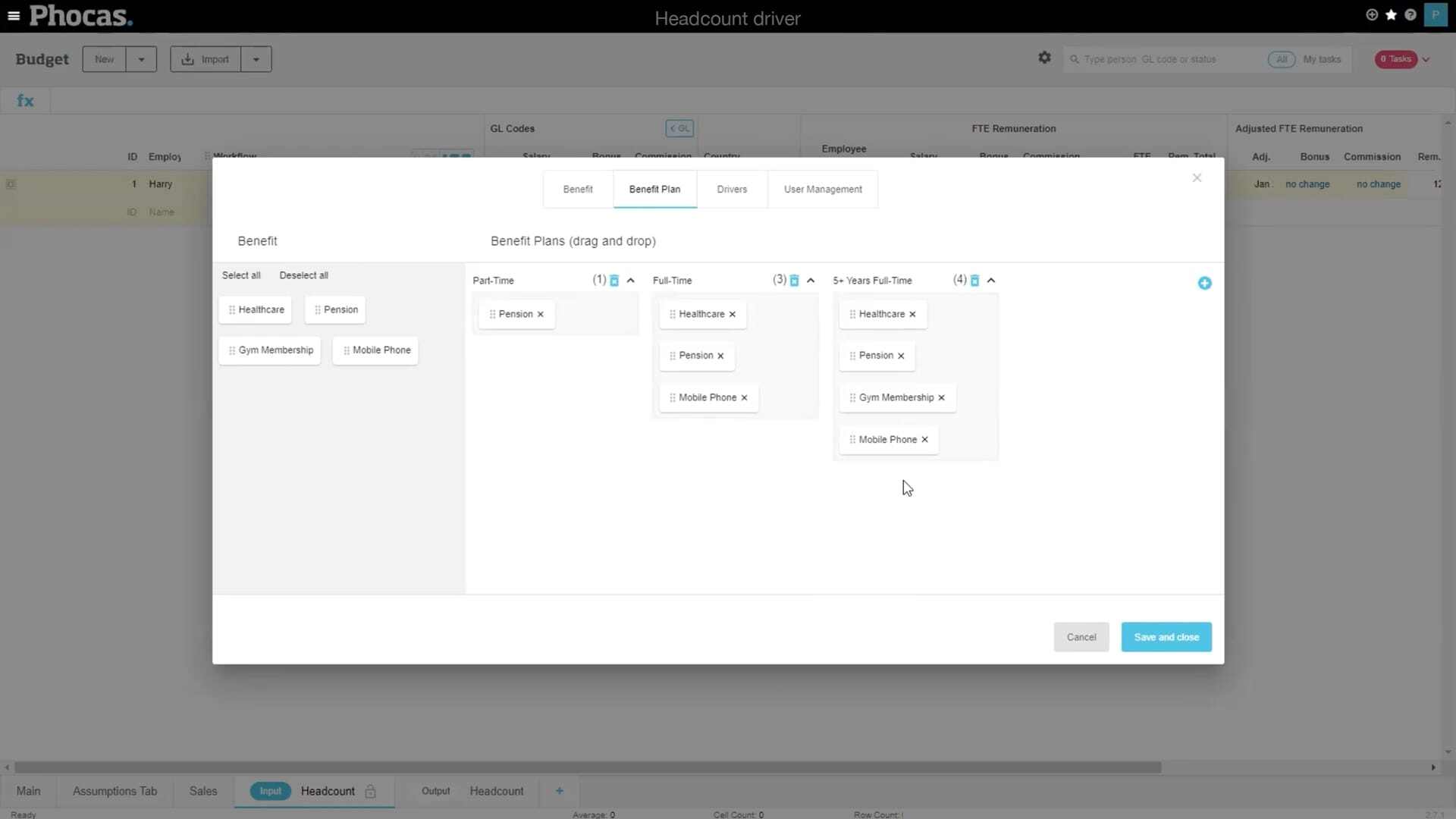
Task: Add a new benefit plan
Action: click(x=1204, y=283)
